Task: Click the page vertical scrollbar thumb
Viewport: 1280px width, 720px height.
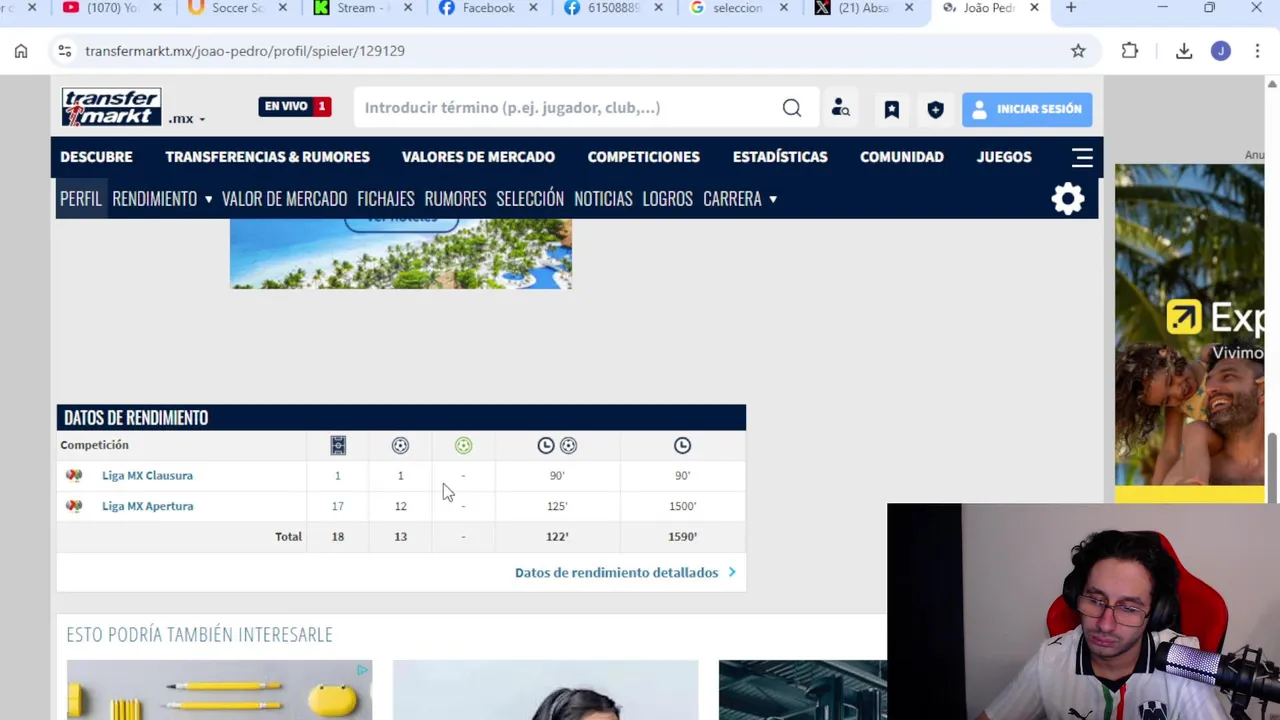Action: 1272,466
